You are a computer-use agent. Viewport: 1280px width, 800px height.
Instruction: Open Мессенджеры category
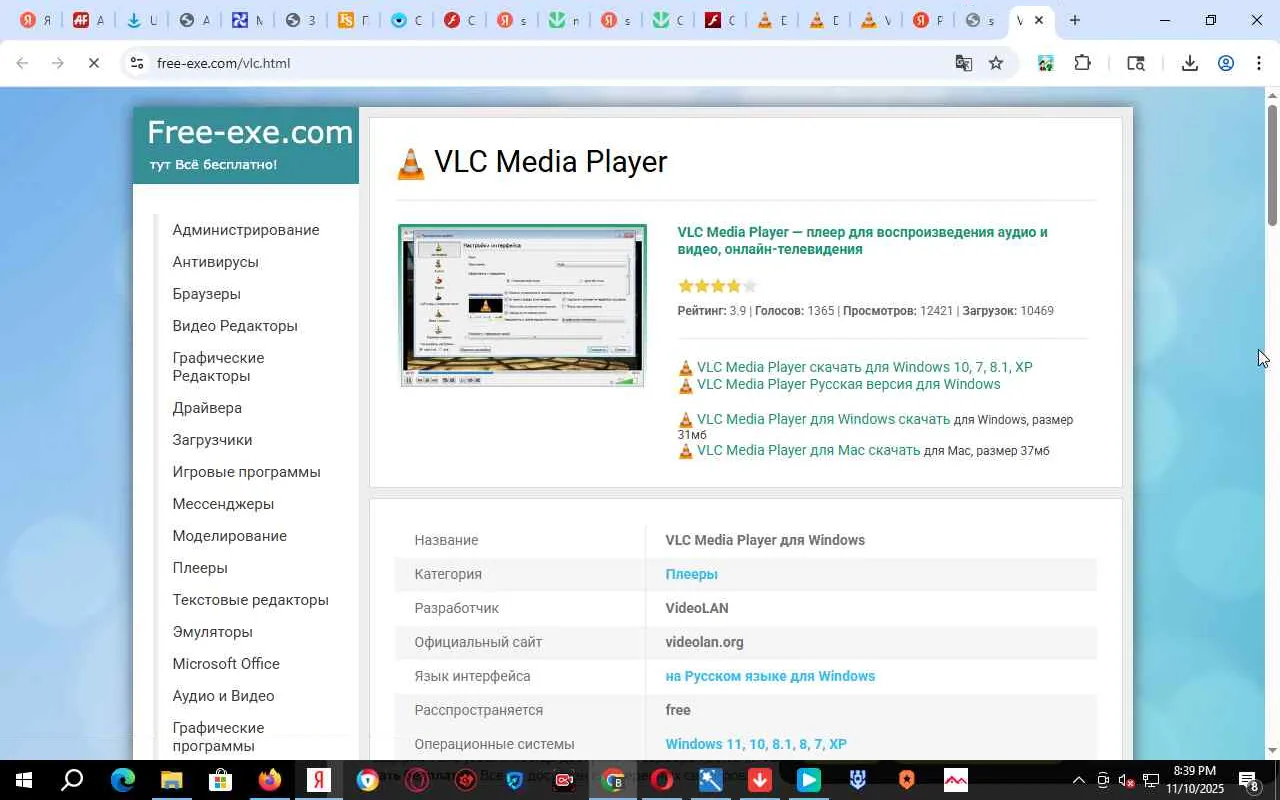[223, 504]
